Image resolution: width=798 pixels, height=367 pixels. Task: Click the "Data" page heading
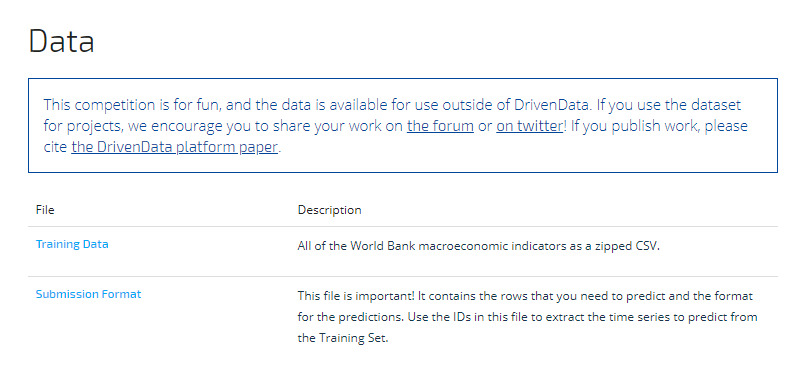point(62,41)
